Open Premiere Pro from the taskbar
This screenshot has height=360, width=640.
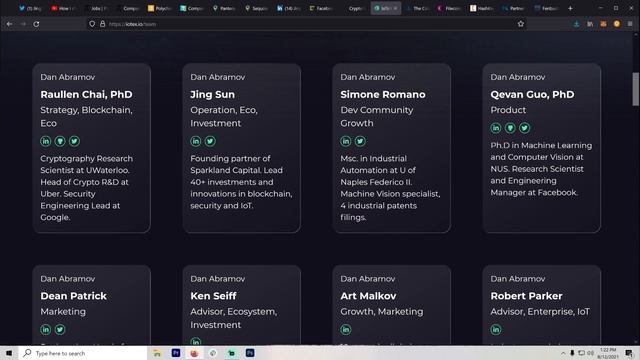(x=176, y=353)
